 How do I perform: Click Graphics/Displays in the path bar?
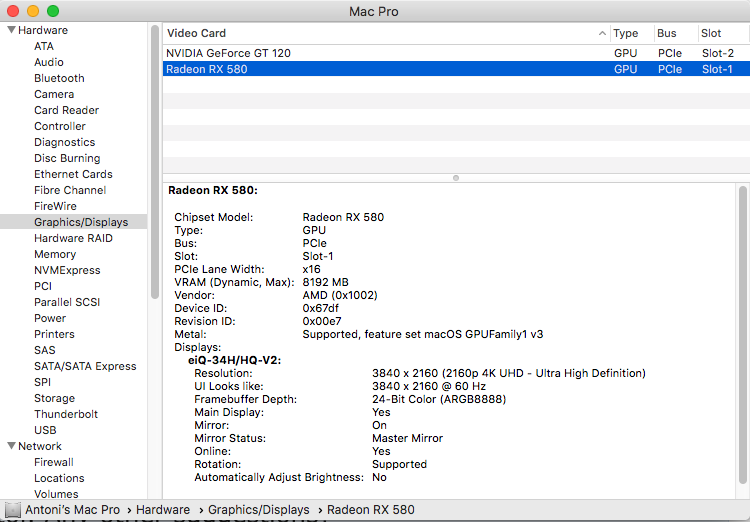pyautogui.click(x=259, y=510)
